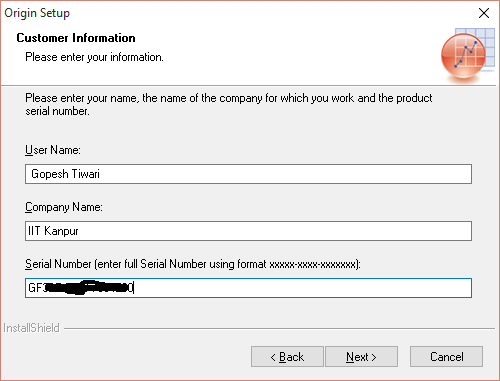500x381 pixels.
Task: Click the 'Please enter your information.' text
Action: click(x=94, y=57)
